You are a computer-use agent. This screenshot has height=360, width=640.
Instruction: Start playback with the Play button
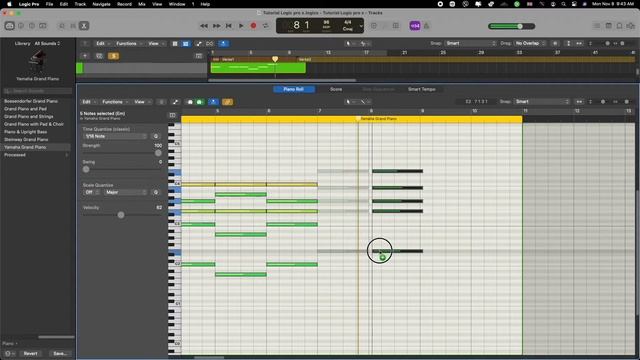click(241, 26)
